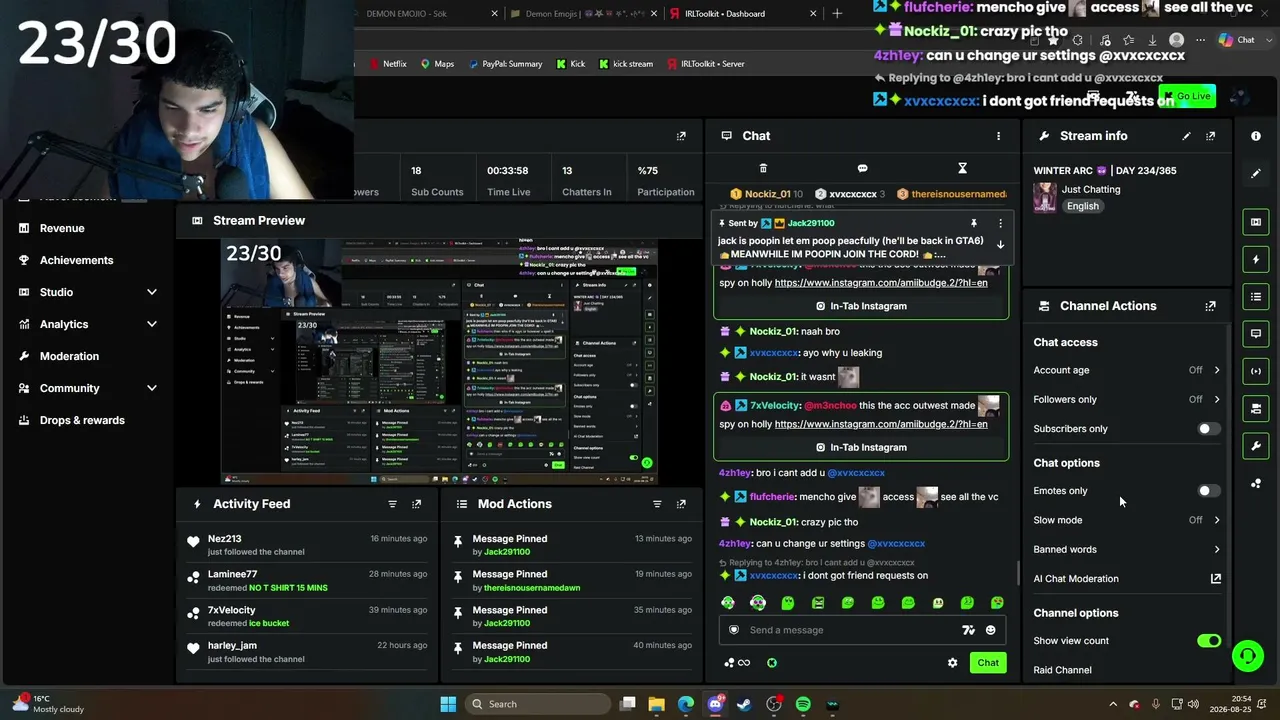Pop out the Mod Actions panel

[681, 504]
